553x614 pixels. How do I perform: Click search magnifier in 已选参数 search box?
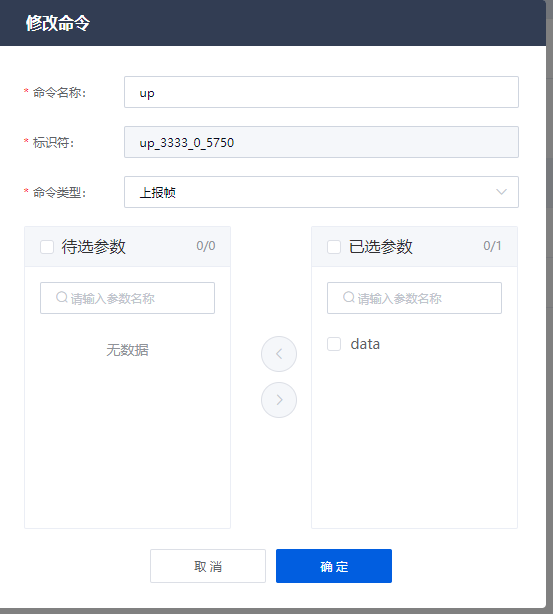(349, 298)
